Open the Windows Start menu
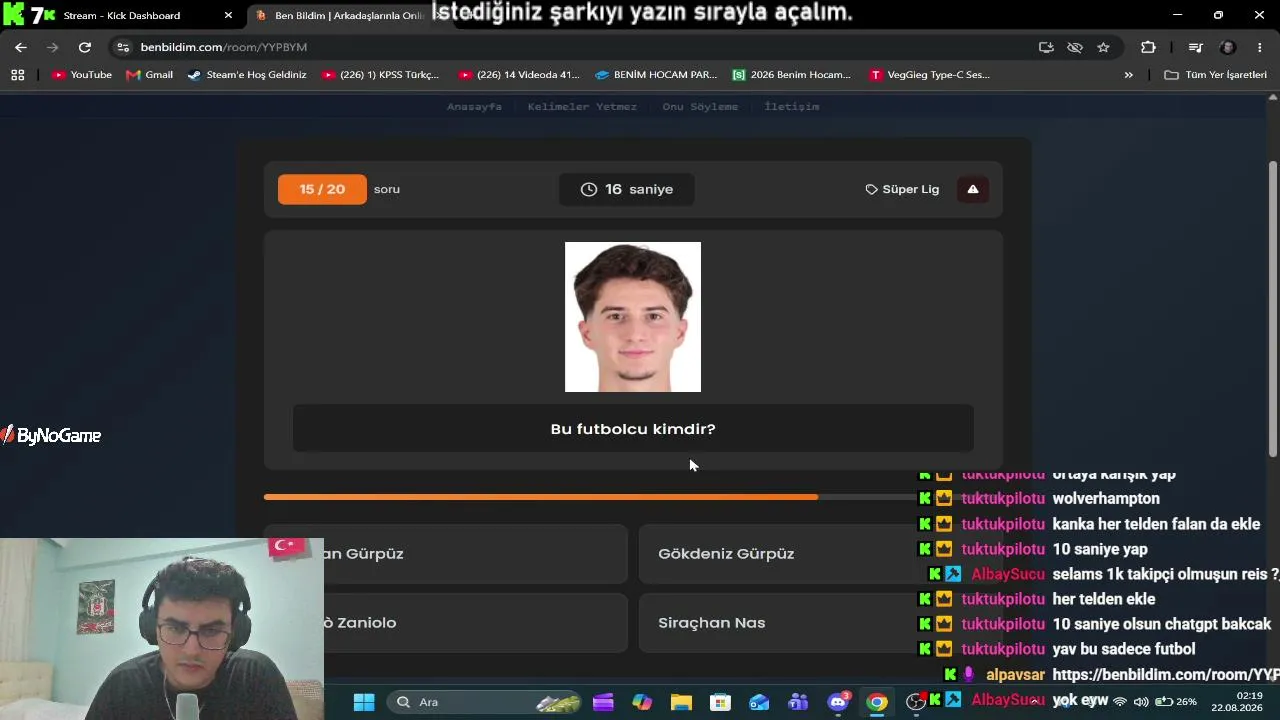This screenshot has height=720, width=1280. [x=364, y=702]
